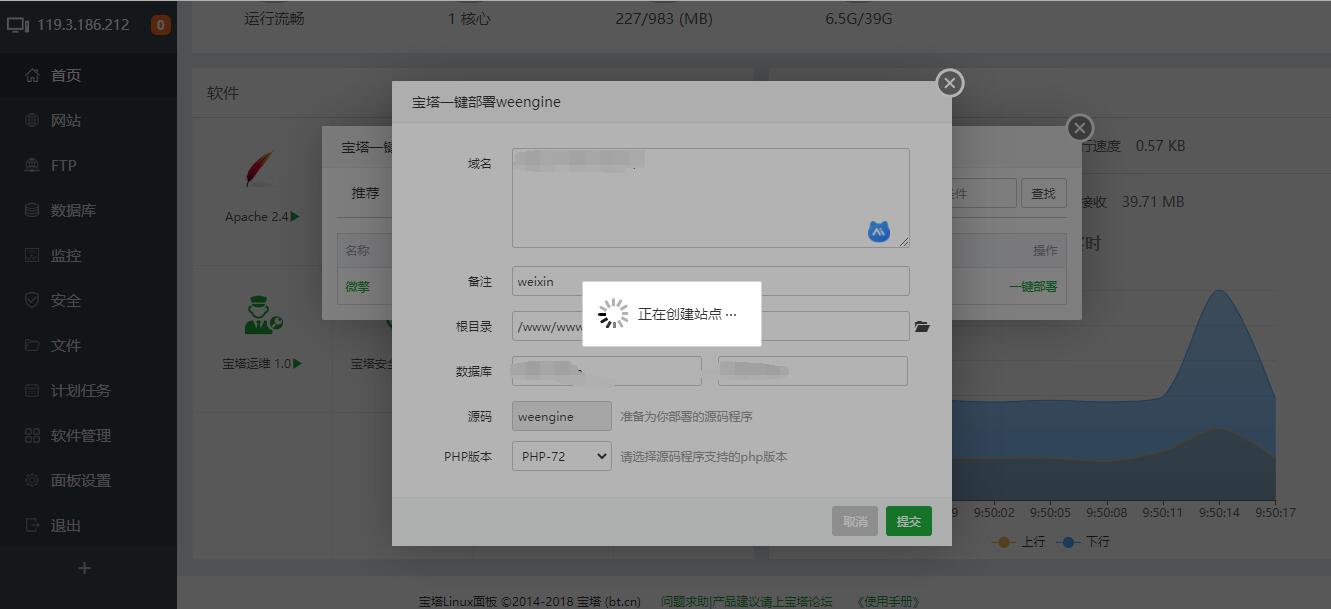The height and width of the screenshot is (609, 1331).
Task: Click the orange notification badge showing 0
Action: (x=160, y=25)
